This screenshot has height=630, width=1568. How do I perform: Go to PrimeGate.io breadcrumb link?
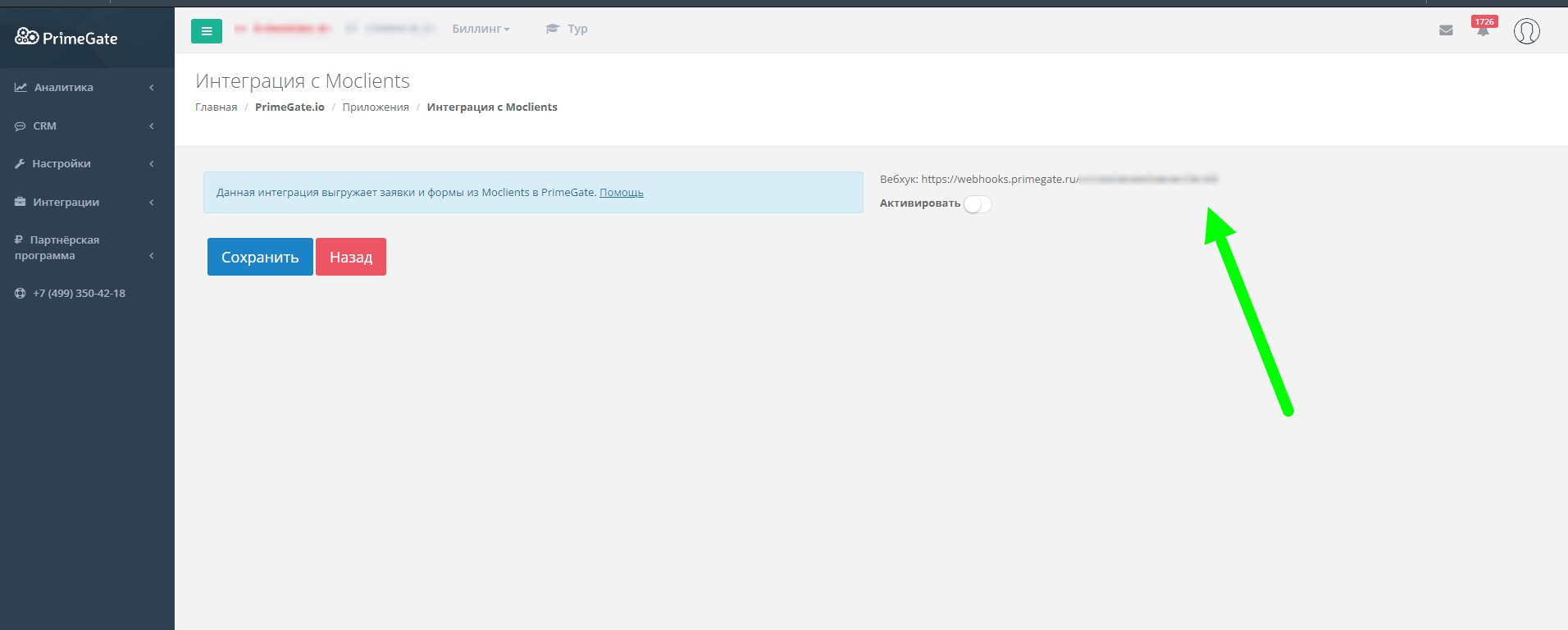289,107
